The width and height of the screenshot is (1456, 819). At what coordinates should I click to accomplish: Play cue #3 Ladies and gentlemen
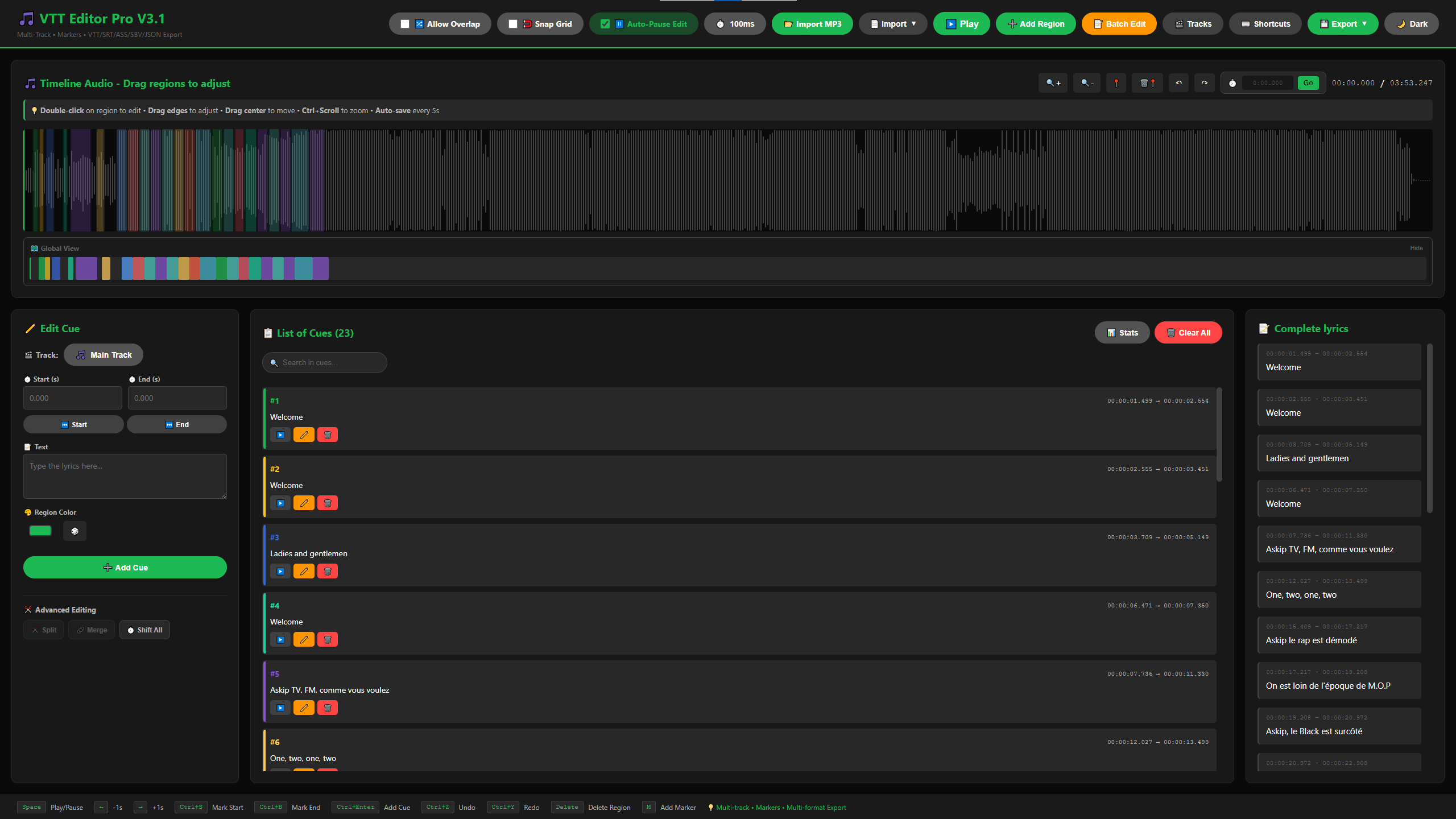[x=280, y=572]
